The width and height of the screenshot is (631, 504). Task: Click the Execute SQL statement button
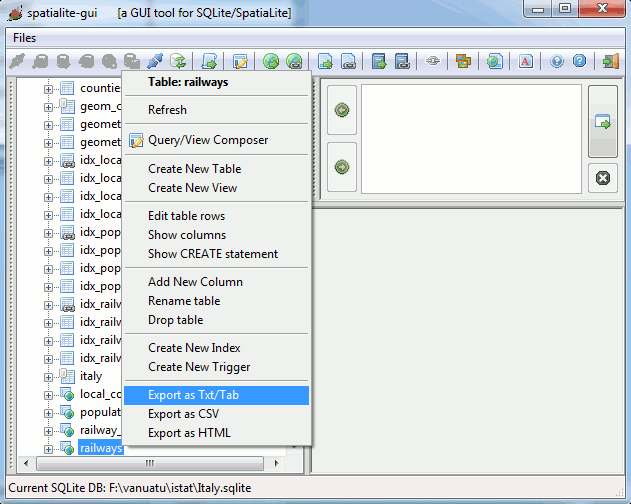(x=602, y=121)
